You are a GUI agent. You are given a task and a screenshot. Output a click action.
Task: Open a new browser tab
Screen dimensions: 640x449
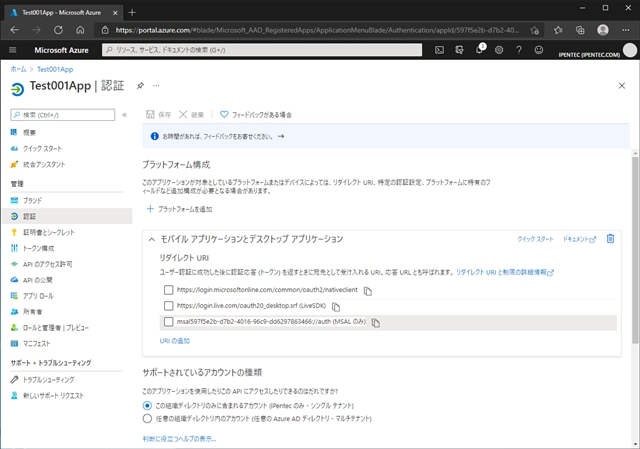(132, 13)
